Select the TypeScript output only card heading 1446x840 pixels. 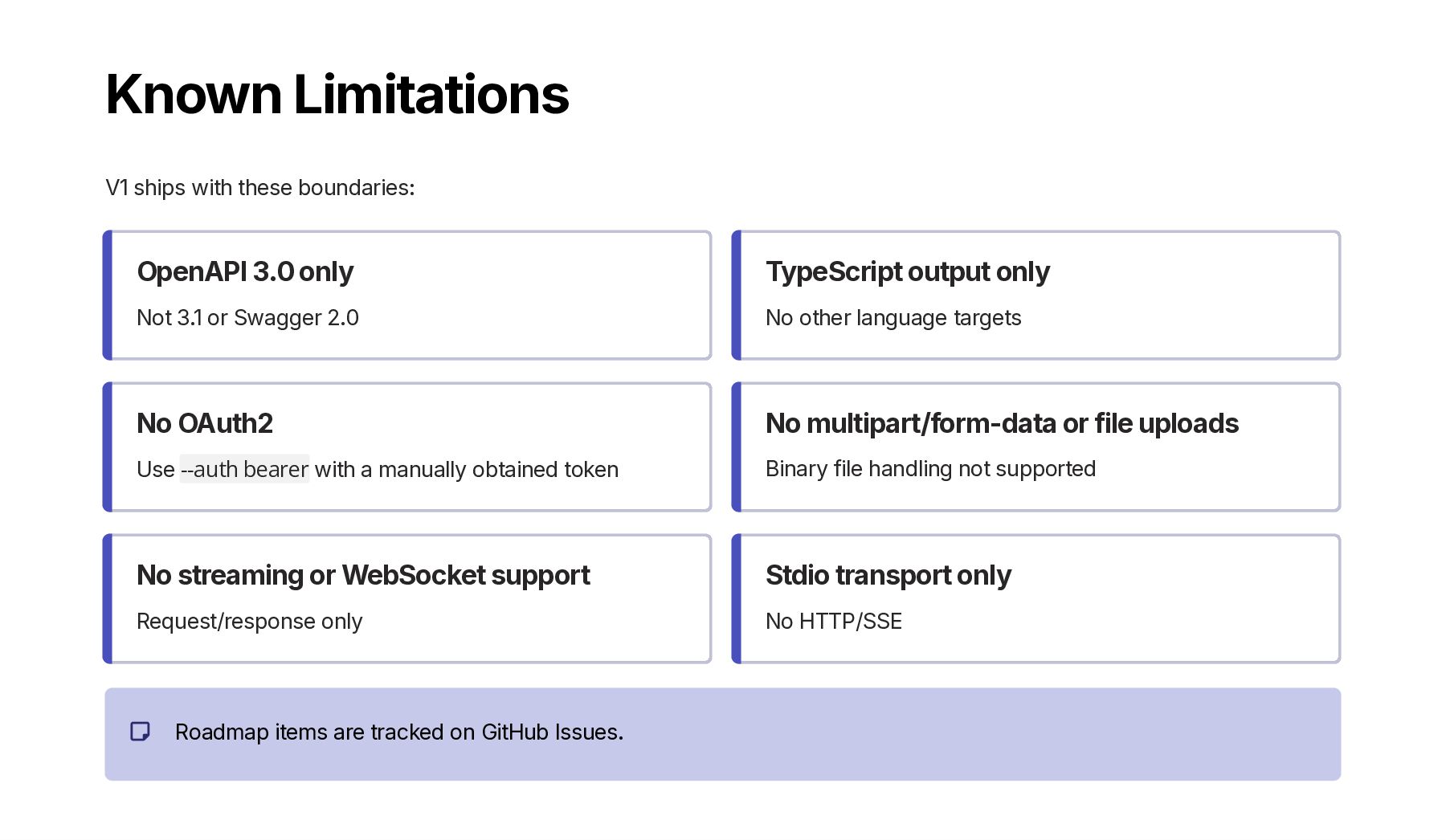(x=908, y=271)
